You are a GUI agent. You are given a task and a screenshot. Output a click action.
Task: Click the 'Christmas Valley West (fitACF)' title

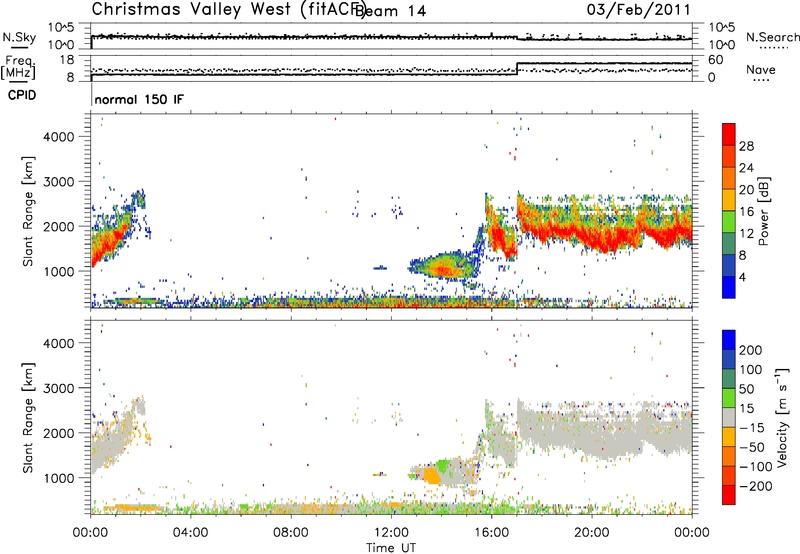tap(228, 9)
